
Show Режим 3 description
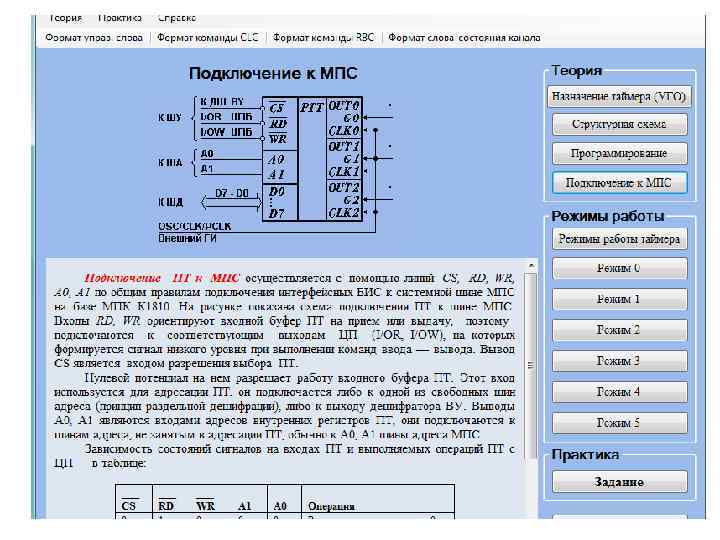pyautogui.click(x=619, y=361)
